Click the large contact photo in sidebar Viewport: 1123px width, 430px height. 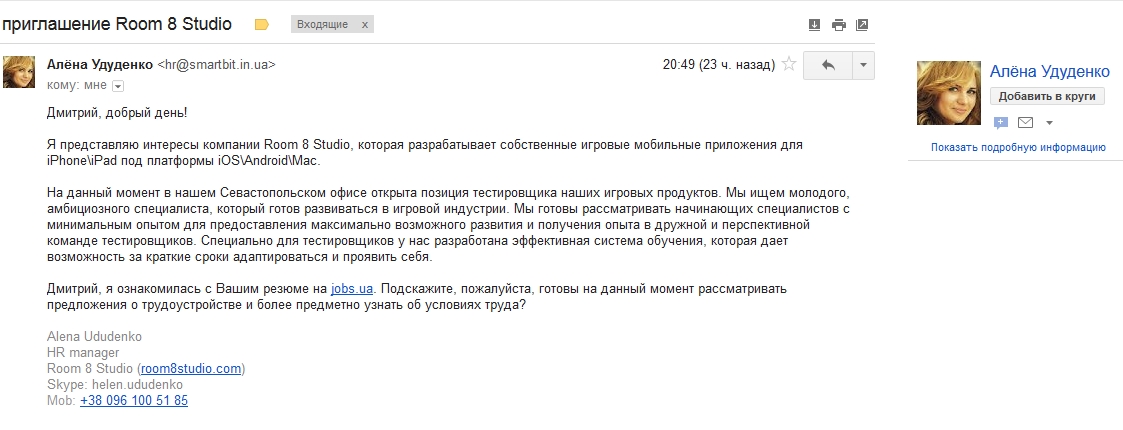coord(949,93)
